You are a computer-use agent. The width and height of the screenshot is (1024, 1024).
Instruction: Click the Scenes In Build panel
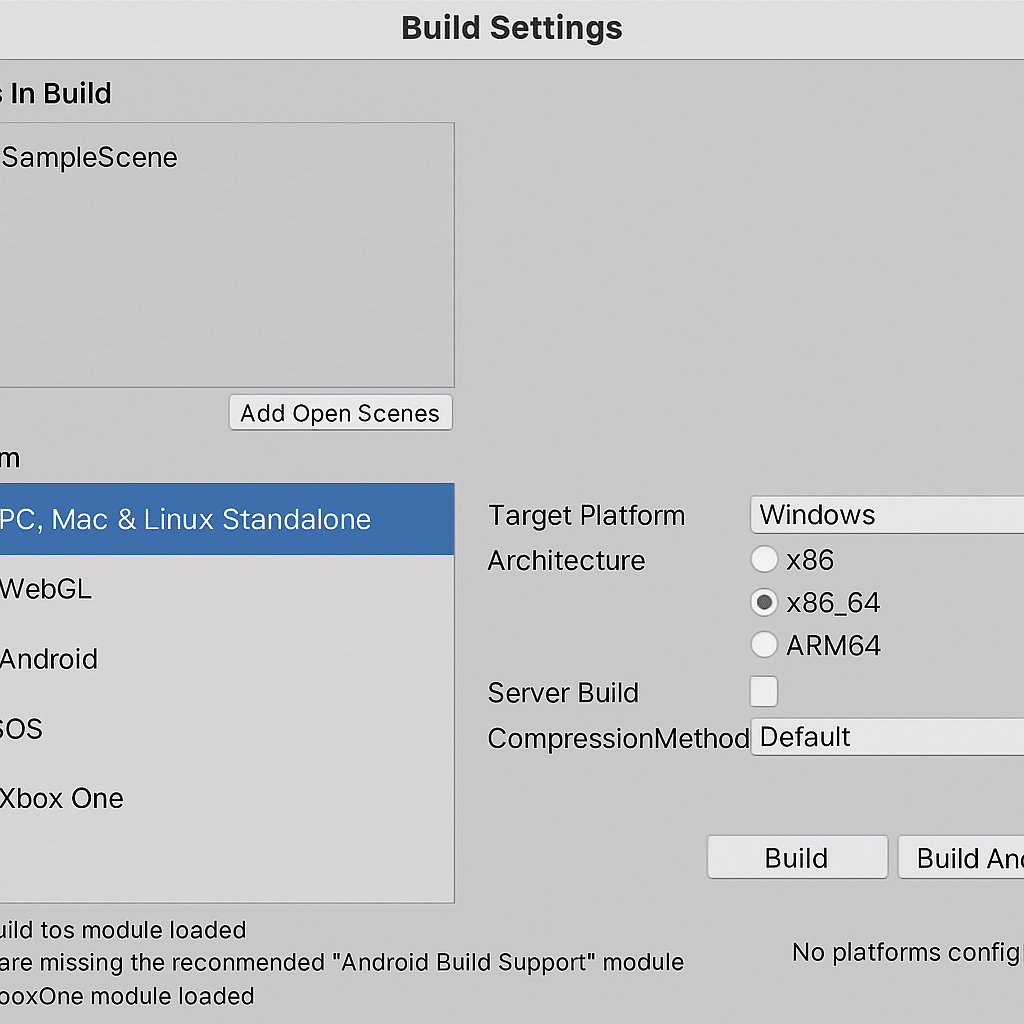[227, 255]
